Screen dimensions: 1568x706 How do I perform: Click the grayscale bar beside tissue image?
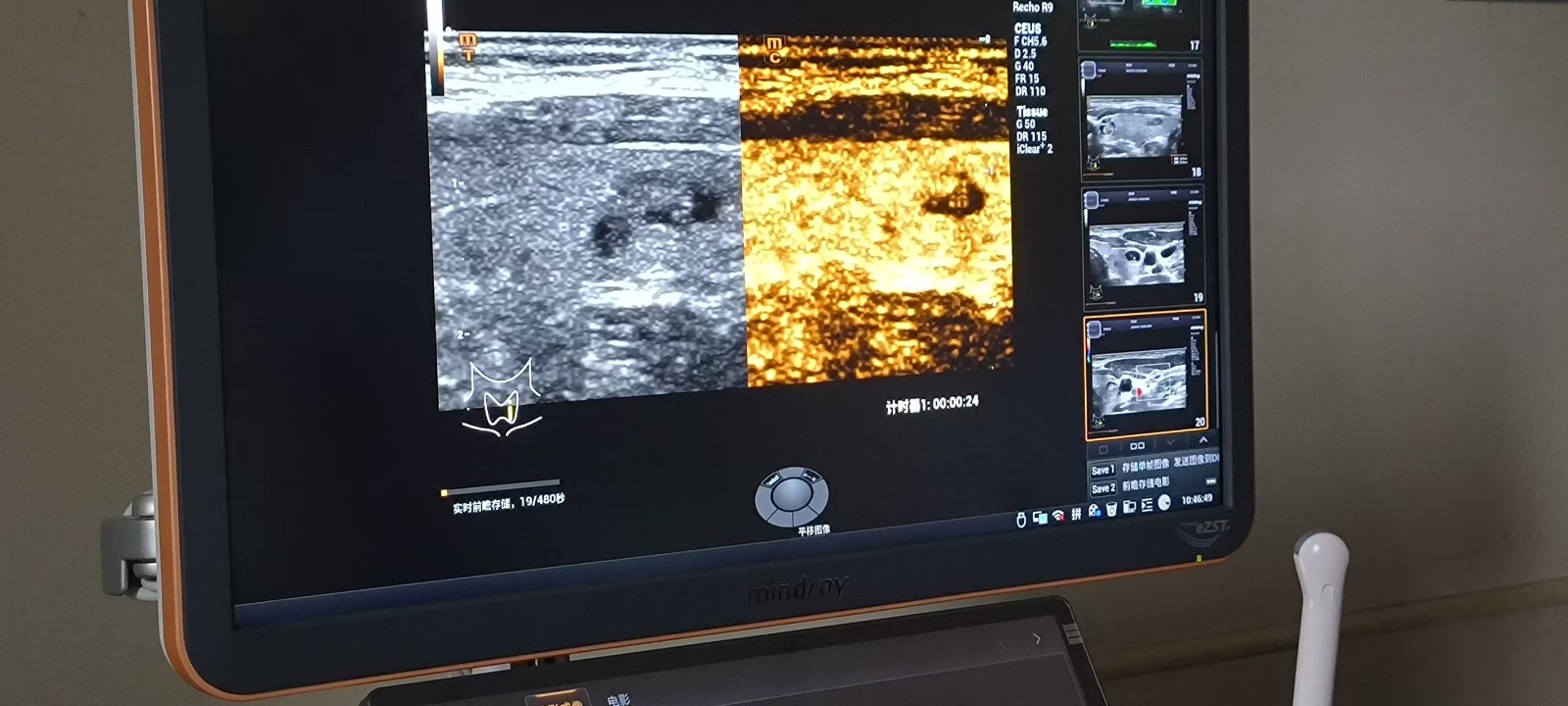435,49
